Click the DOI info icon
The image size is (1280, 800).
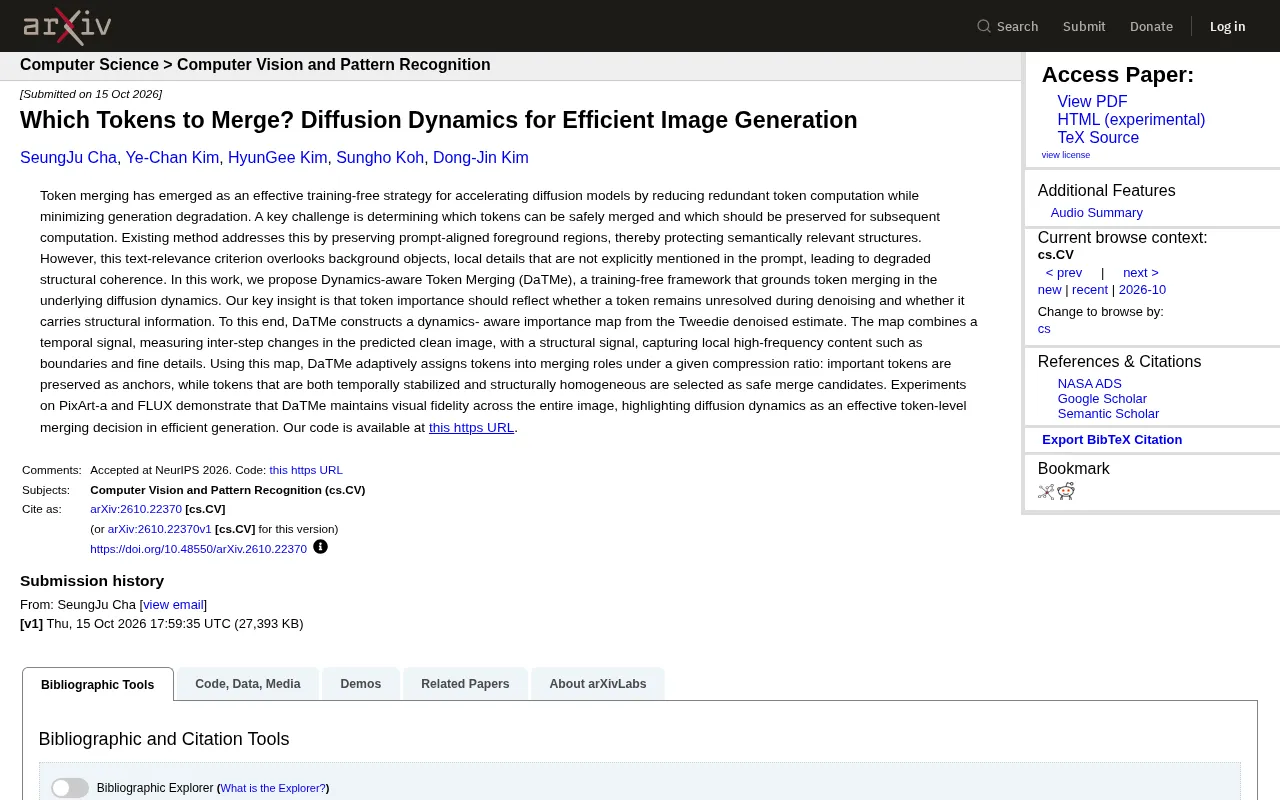(320, 547)
